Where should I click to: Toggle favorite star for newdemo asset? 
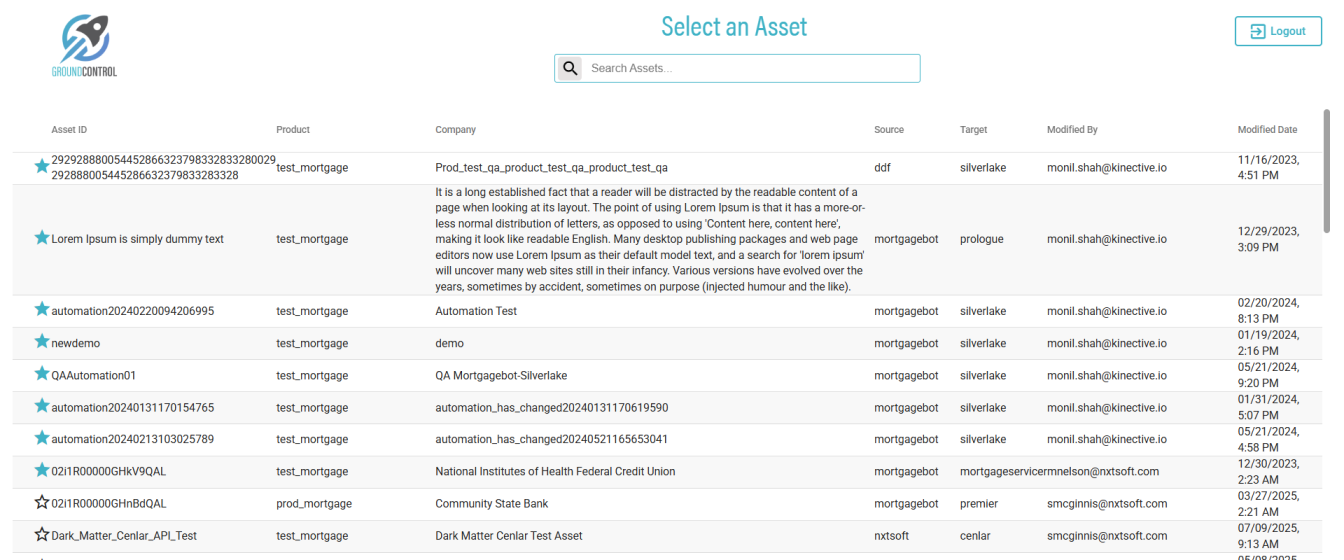coord(42,342)
